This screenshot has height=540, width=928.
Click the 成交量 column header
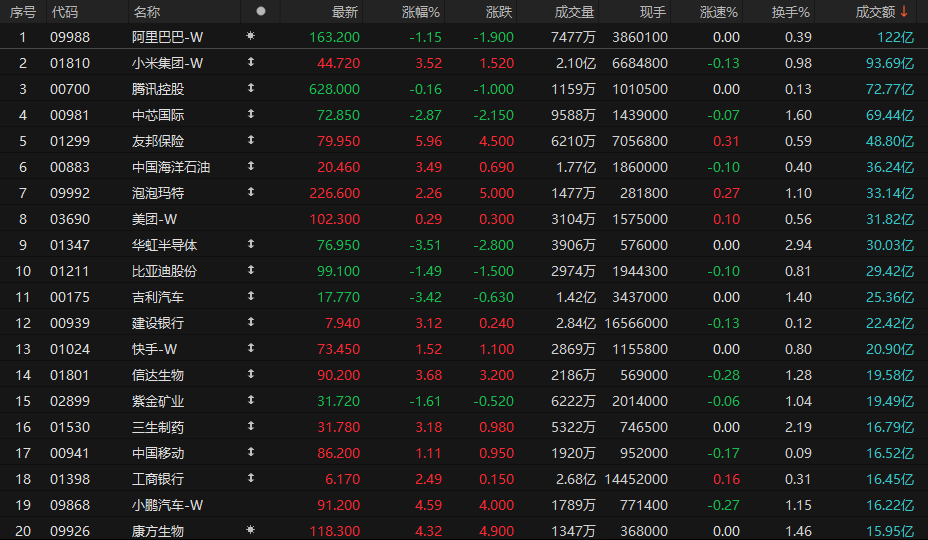coord(574,12)
